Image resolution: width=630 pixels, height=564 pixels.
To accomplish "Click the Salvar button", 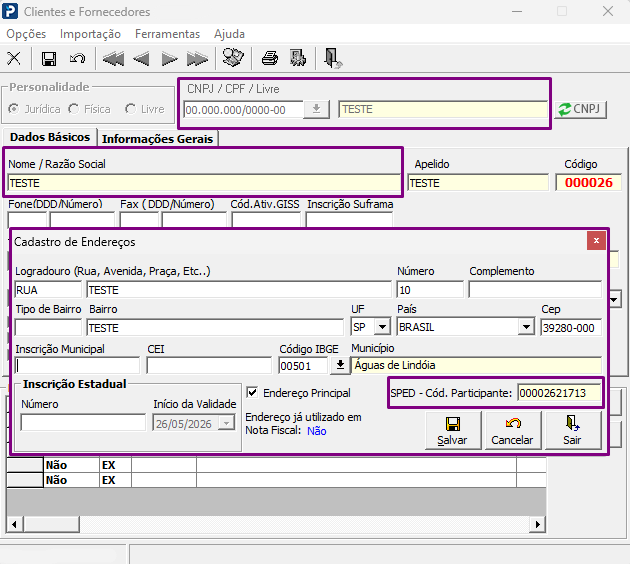I will point(453,430).
